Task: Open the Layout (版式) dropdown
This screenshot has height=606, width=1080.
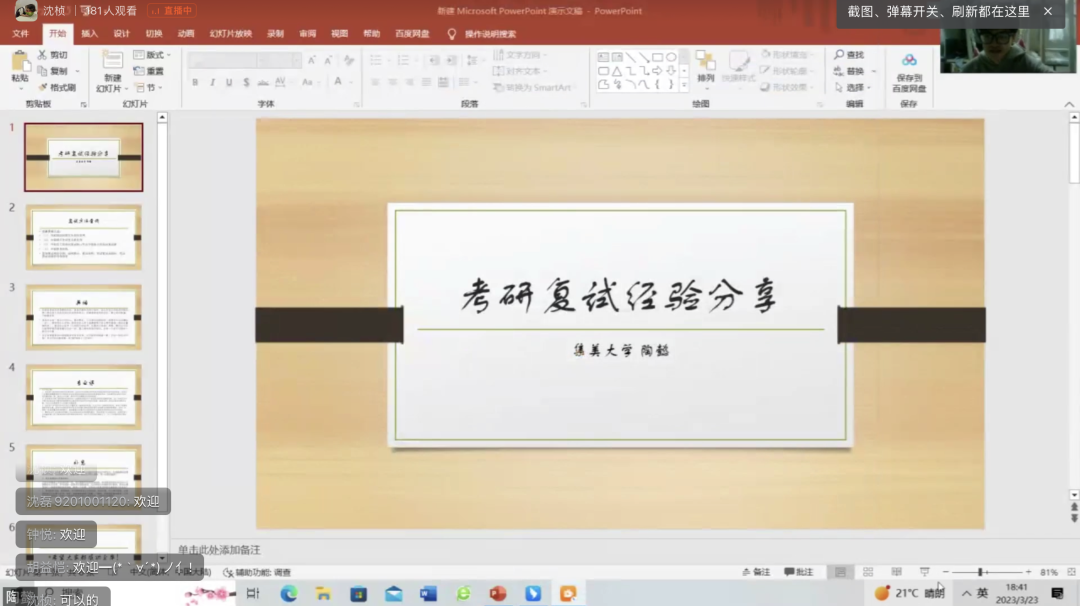Action: coord(156,56)
